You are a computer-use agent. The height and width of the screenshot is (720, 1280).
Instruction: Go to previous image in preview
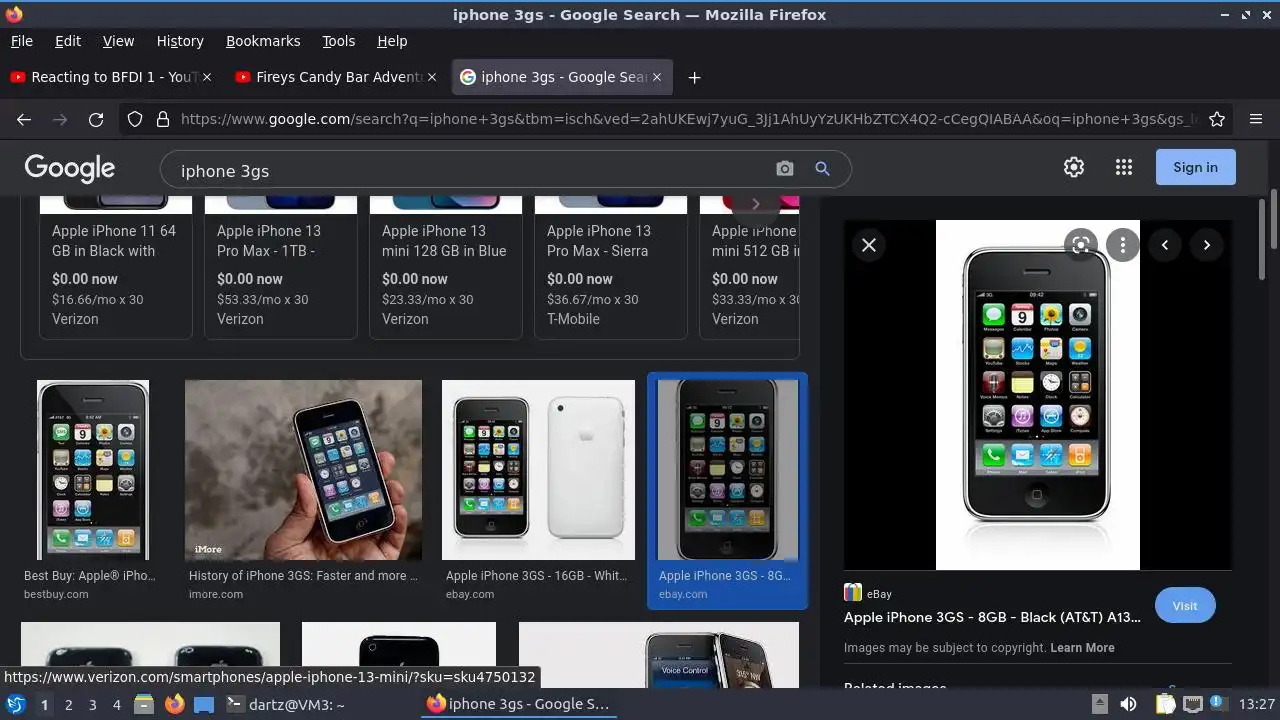[1165, 244]
